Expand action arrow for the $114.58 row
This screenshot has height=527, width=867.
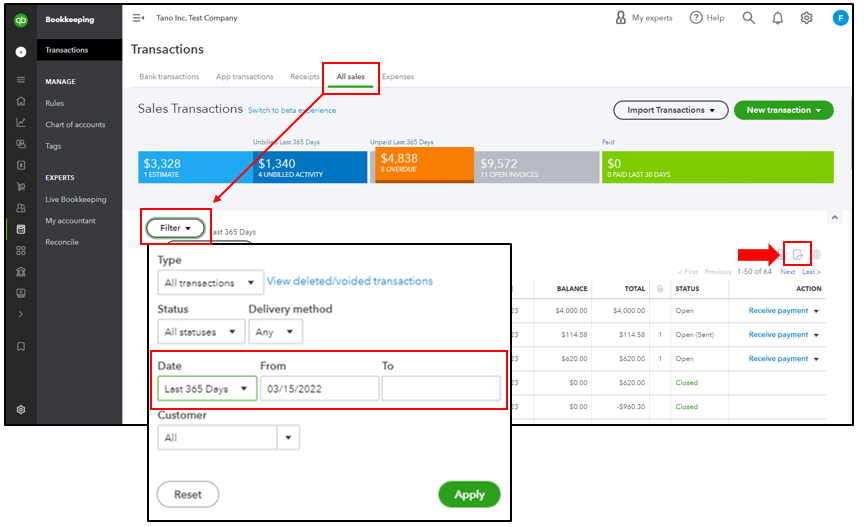click(x=816, y=335)
